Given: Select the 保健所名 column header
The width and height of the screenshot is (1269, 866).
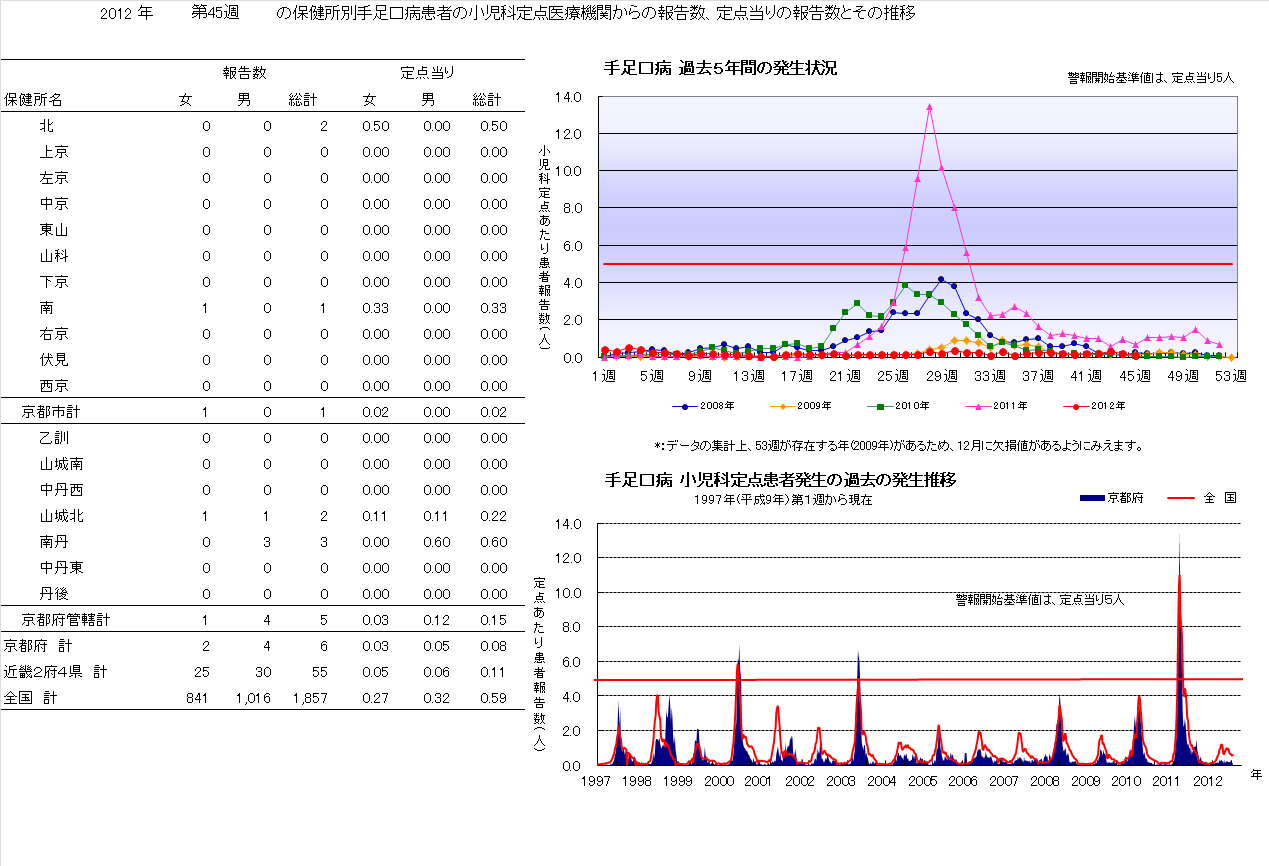Looking at the screenshot, I should (x=33, y=100).
